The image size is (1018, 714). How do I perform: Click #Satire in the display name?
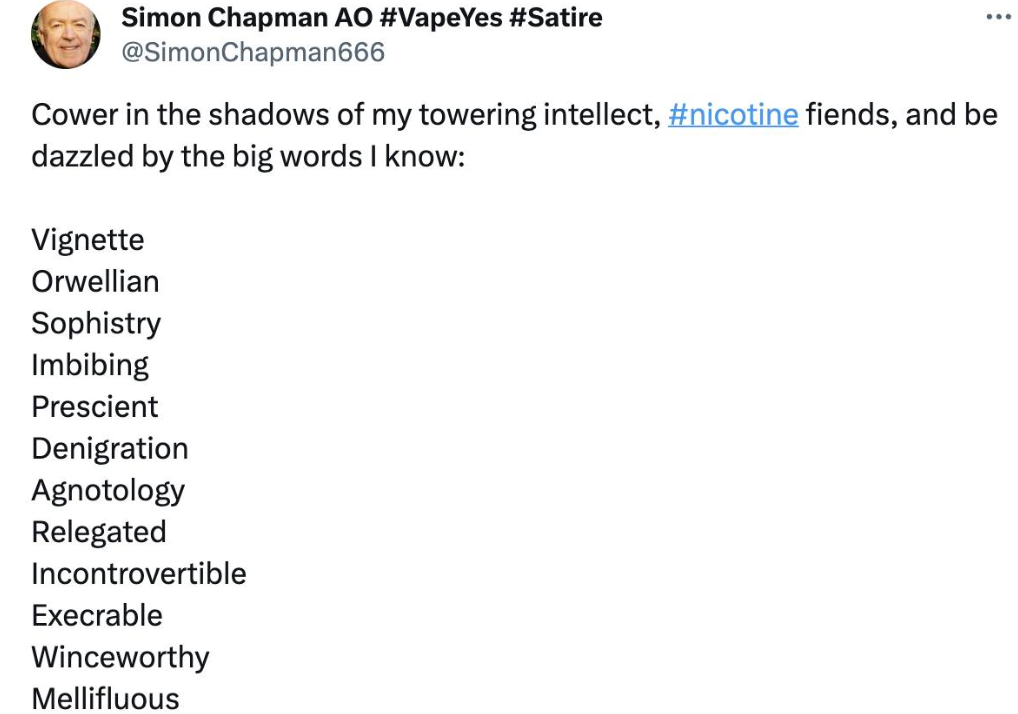556,18
